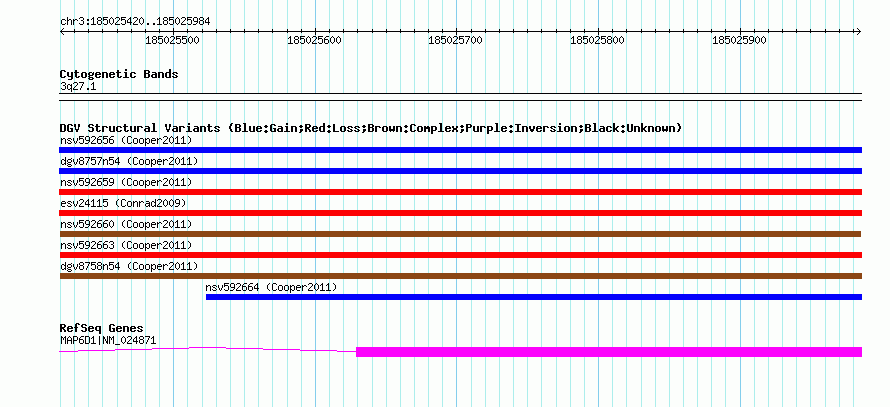
Task: Click the DGV Structural Variants track title
Action: (371, 128)
